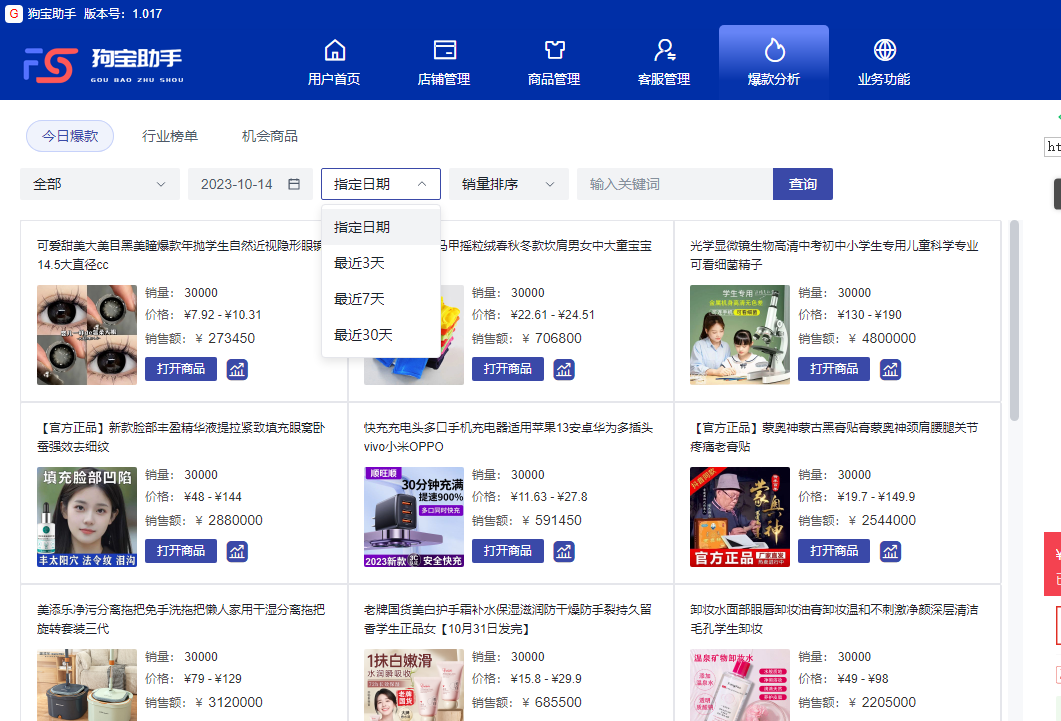Click the G app icon in title bar
This screenshot has width=1061, height=721.
(x=14, y=14)
